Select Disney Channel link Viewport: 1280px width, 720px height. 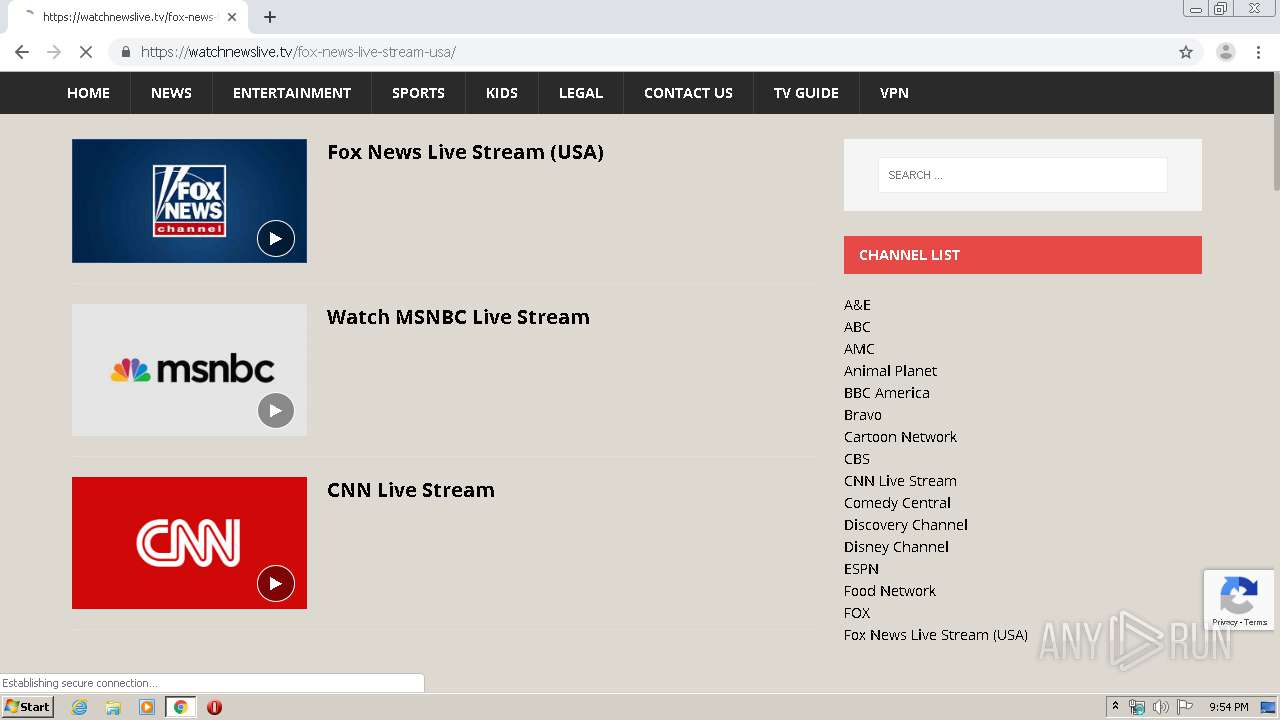[896, 547]
